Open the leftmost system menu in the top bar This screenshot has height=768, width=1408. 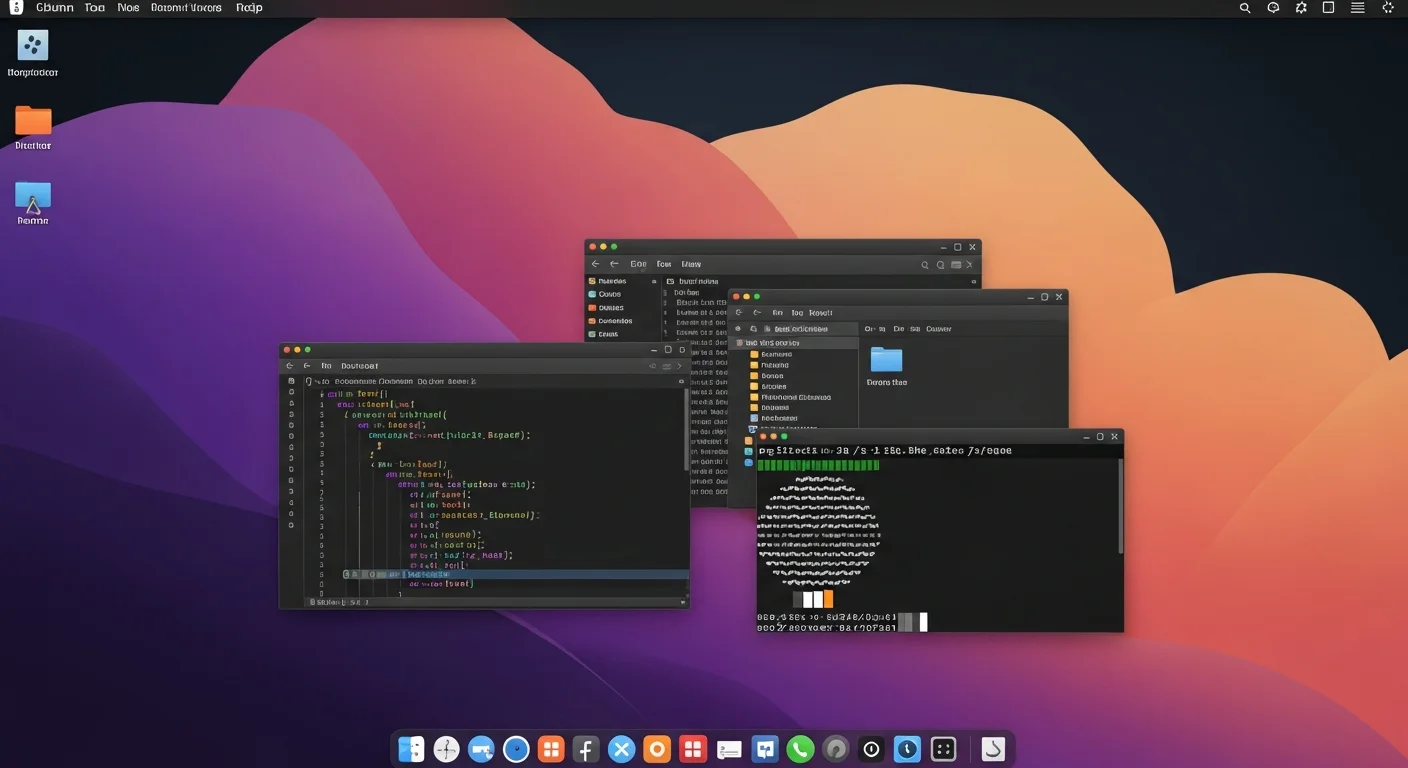click(x=15, y=7)
